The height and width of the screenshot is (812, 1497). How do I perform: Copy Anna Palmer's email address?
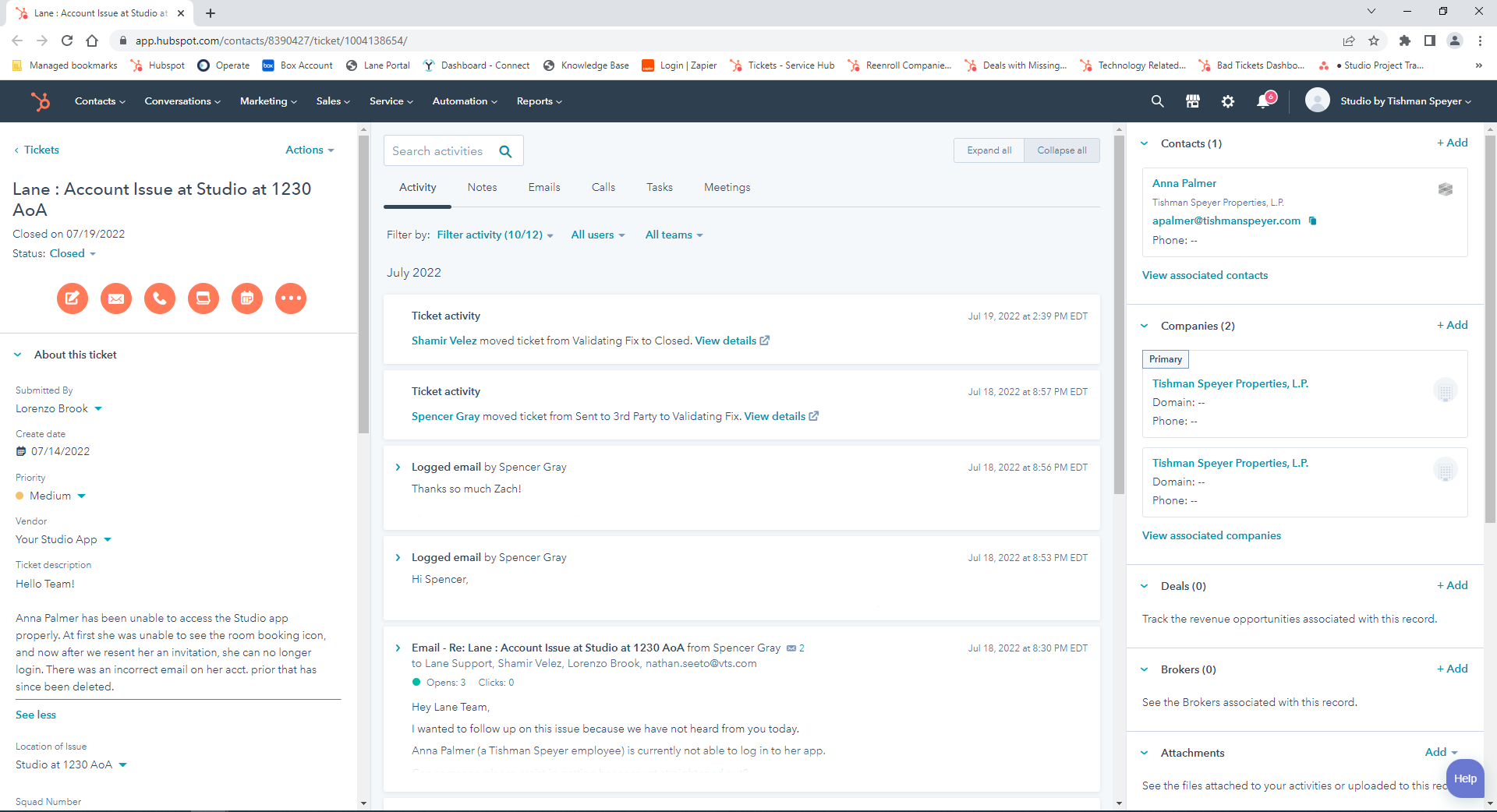(x=1313, y=221)
